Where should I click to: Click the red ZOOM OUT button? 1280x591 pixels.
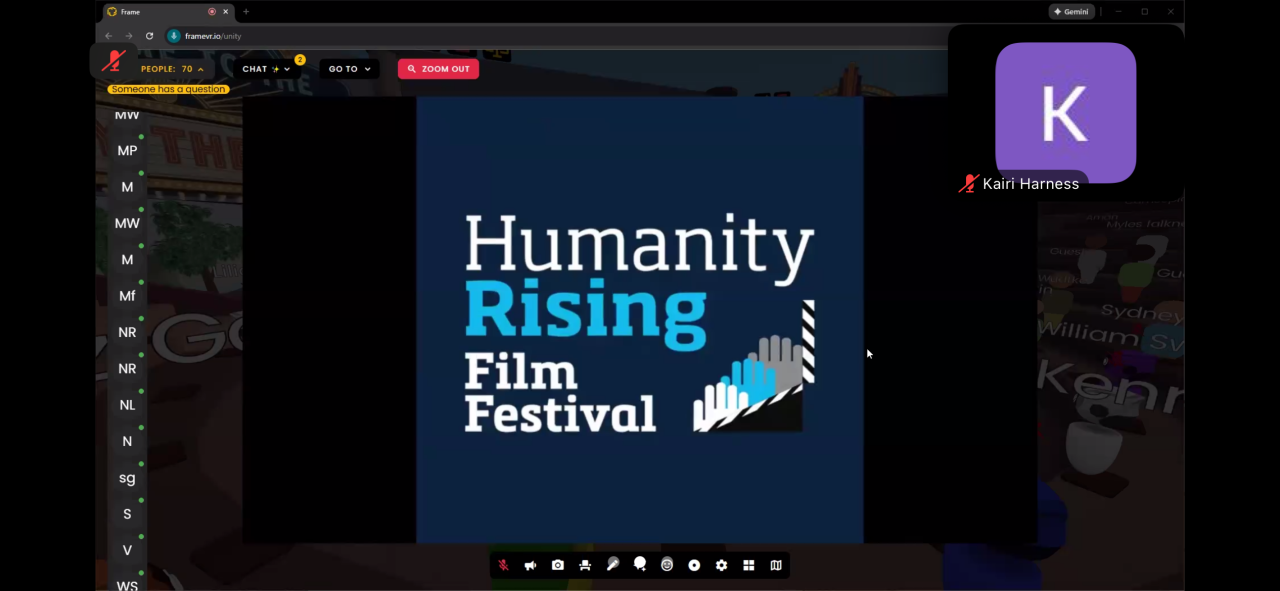click(438, 69)
